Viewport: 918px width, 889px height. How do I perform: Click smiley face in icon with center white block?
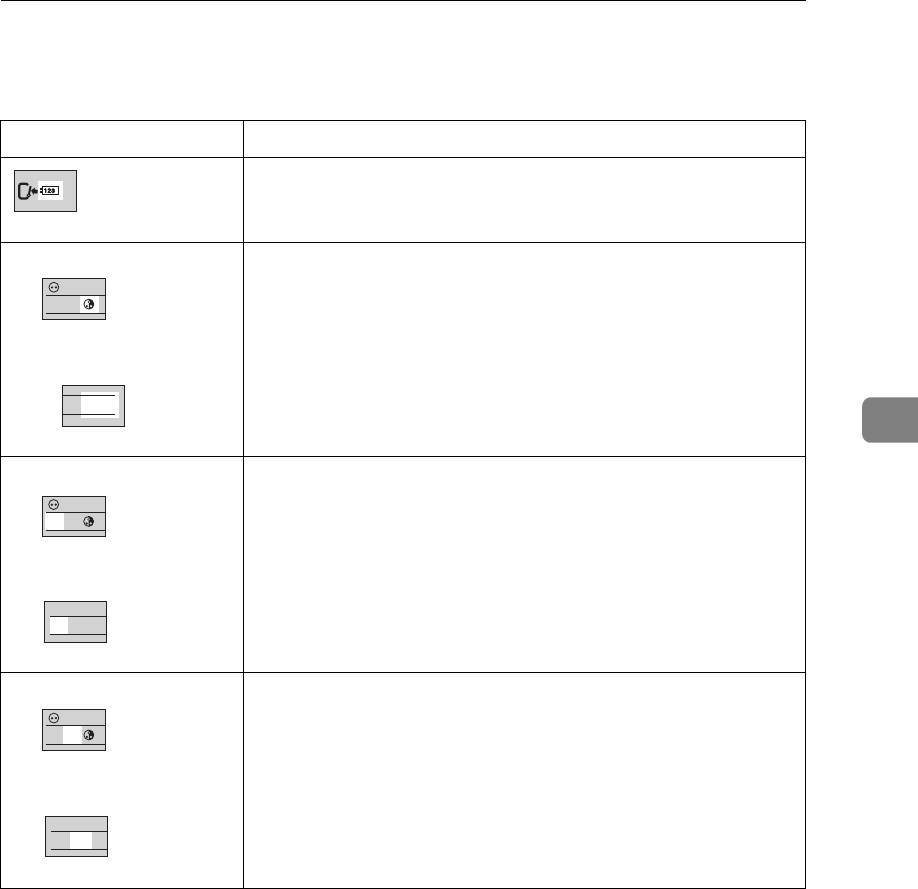tap(53, 717)
